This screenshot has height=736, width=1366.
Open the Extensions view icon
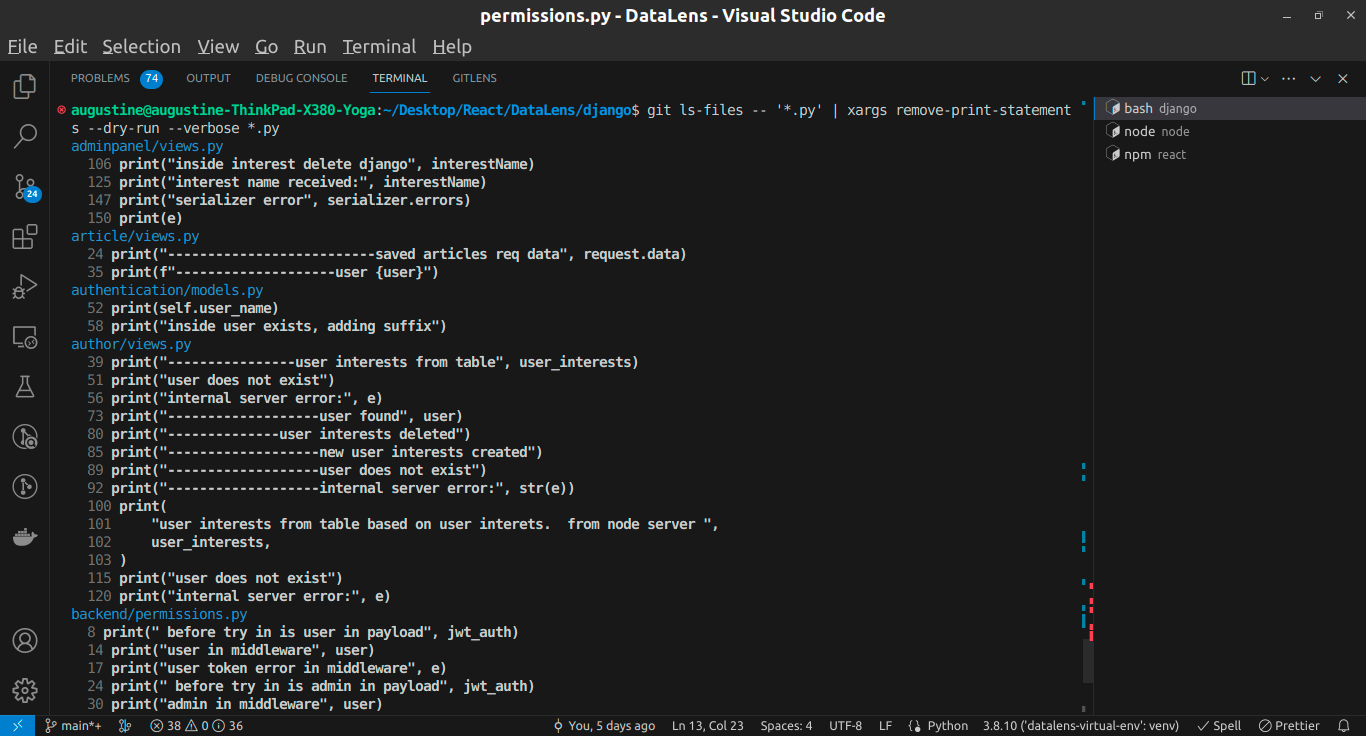tap(25, 237)
